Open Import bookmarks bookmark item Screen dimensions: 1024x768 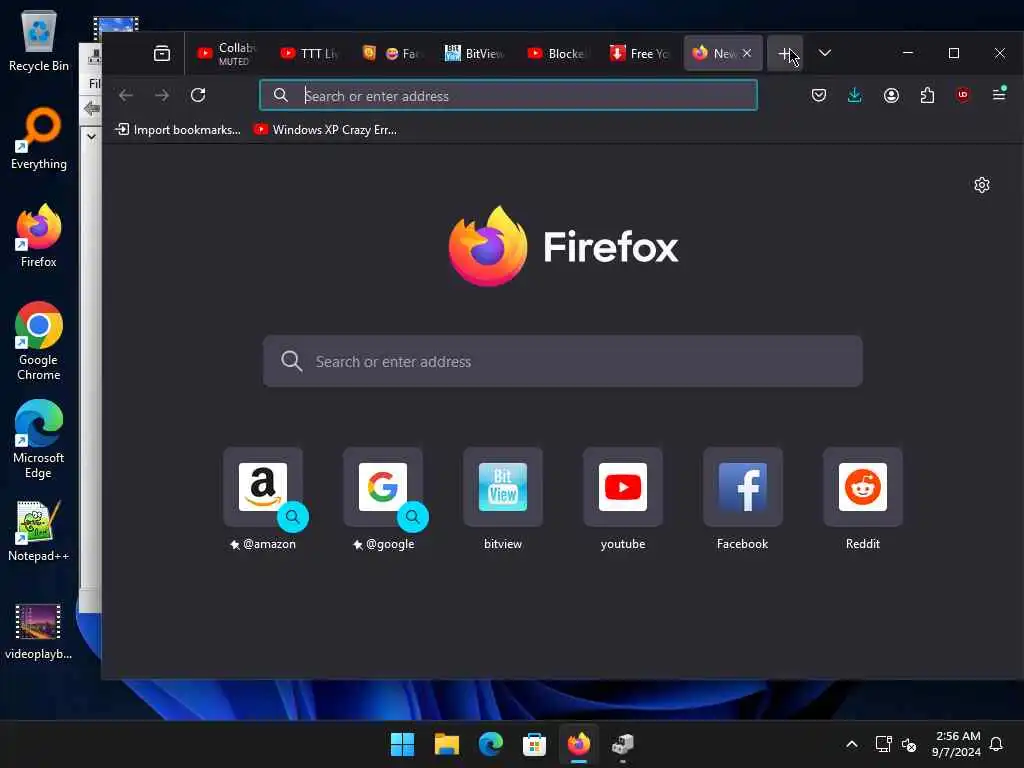pyautogui.click(x=178, y=130)
